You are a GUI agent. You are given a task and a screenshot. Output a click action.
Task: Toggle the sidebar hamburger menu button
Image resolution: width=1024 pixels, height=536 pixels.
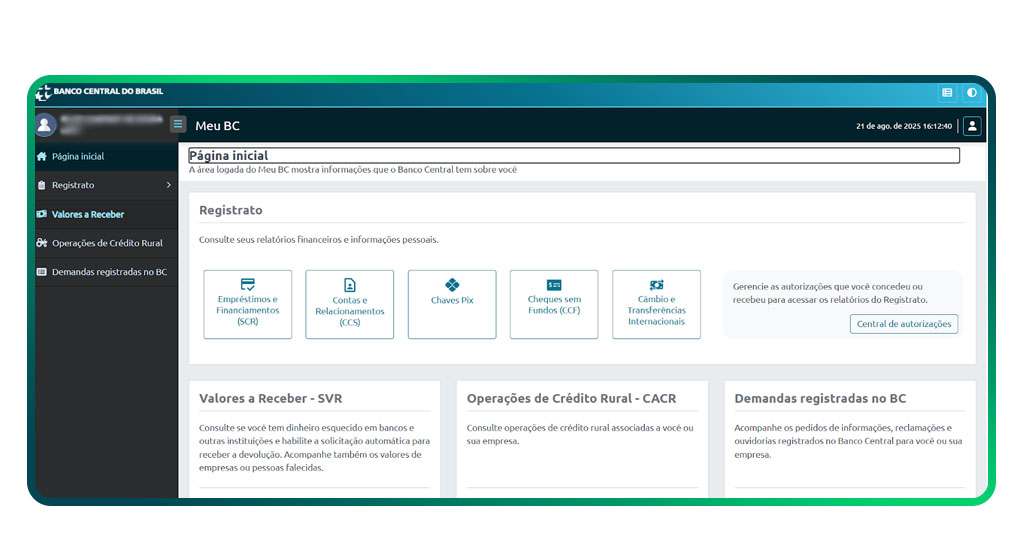tap(178, 125)
